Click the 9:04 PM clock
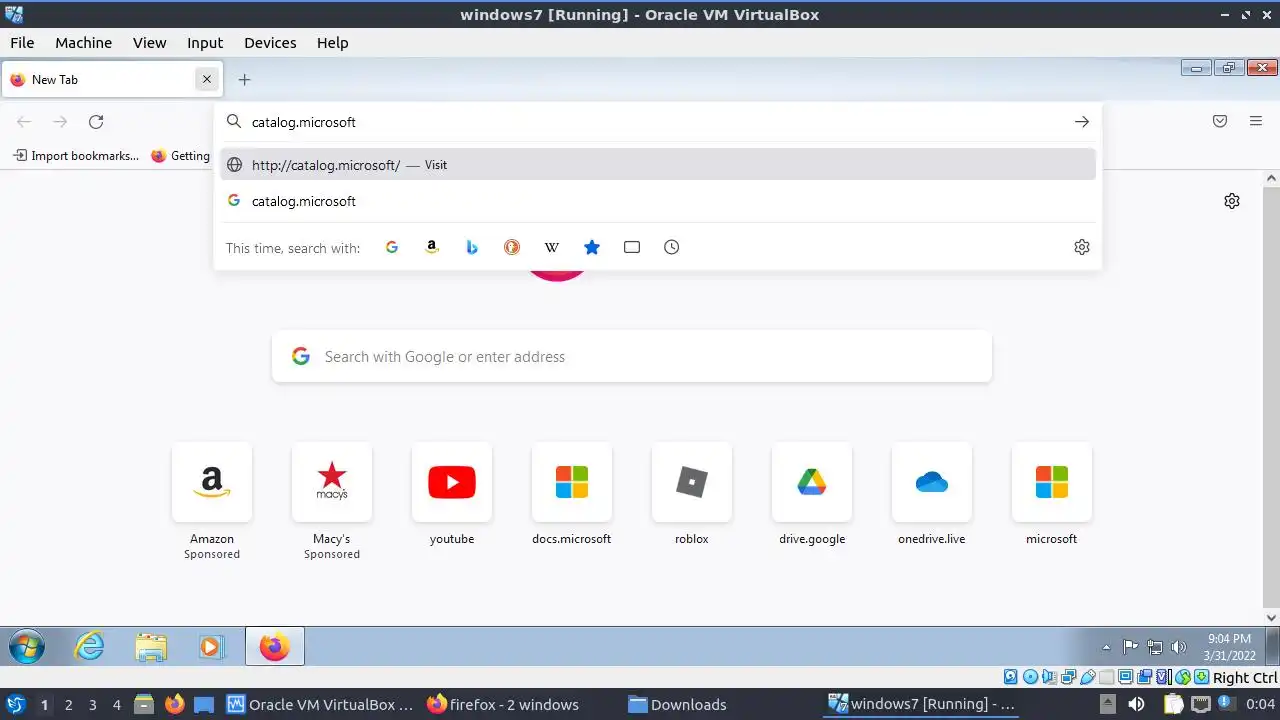Viewport: 1280px width, 720px height. (1229, 639)
